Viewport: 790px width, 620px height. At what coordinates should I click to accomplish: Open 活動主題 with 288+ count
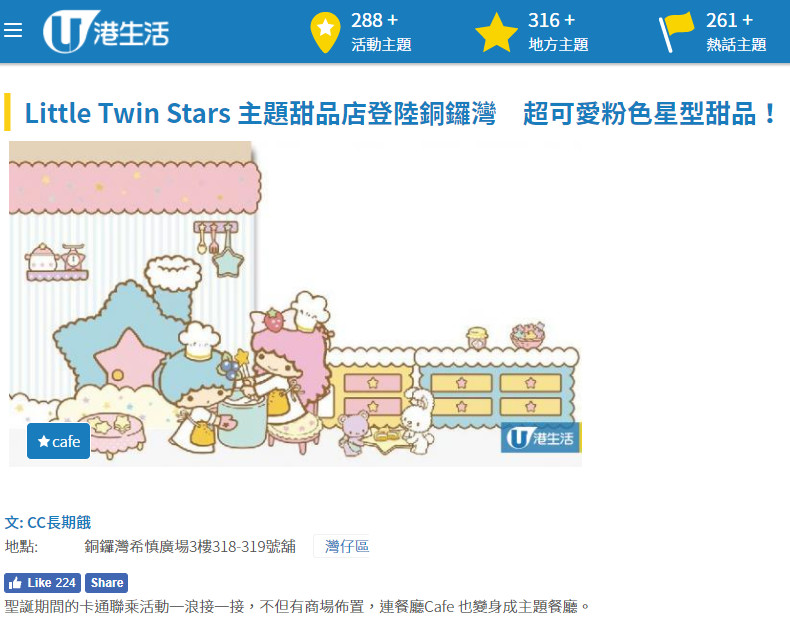pyautogui.click(x=381, y=32)
